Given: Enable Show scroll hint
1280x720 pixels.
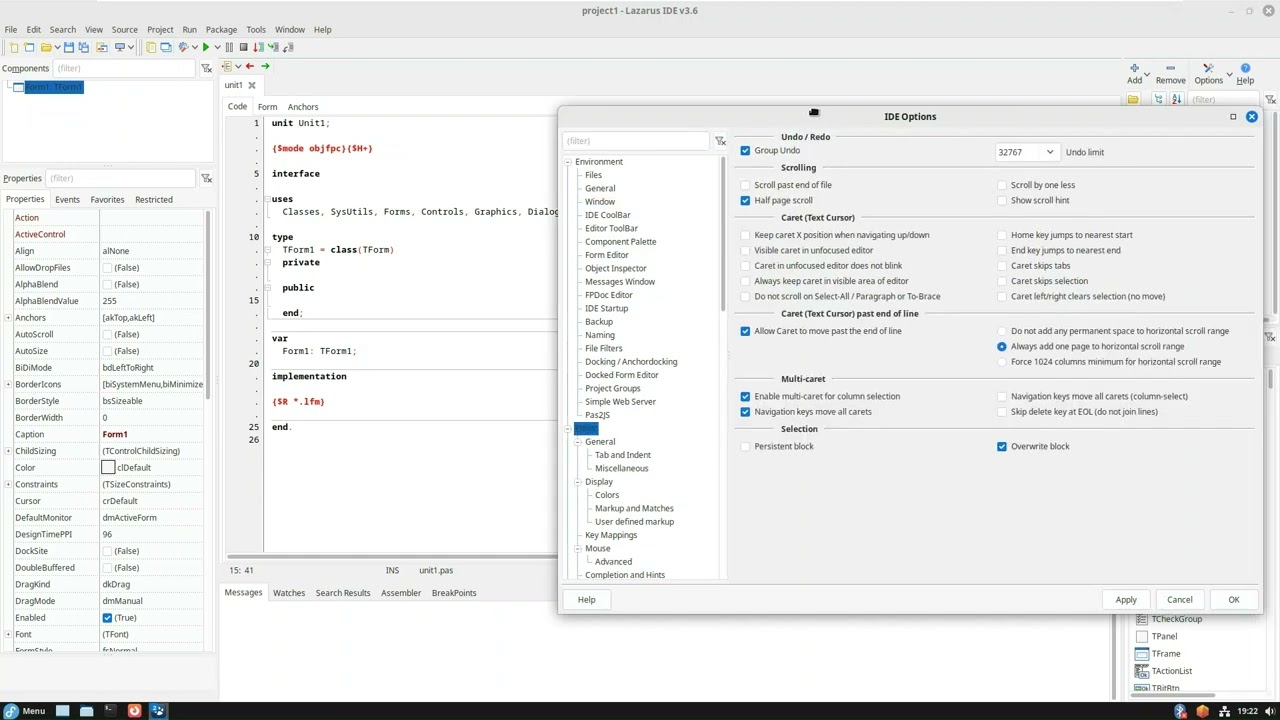Looking at the screenshot, I should [1001, 200].
